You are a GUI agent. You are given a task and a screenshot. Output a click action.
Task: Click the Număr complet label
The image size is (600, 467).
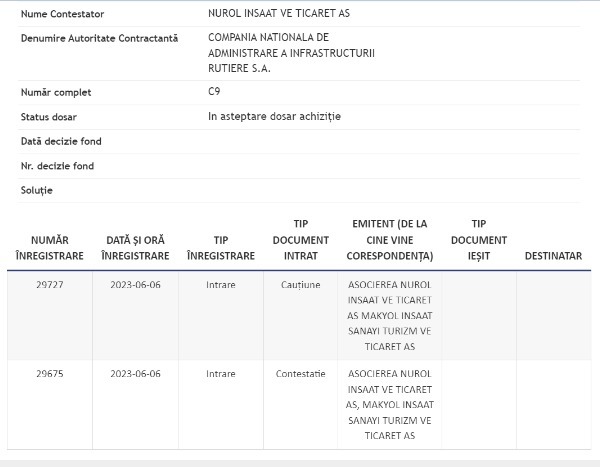(56, 93)
